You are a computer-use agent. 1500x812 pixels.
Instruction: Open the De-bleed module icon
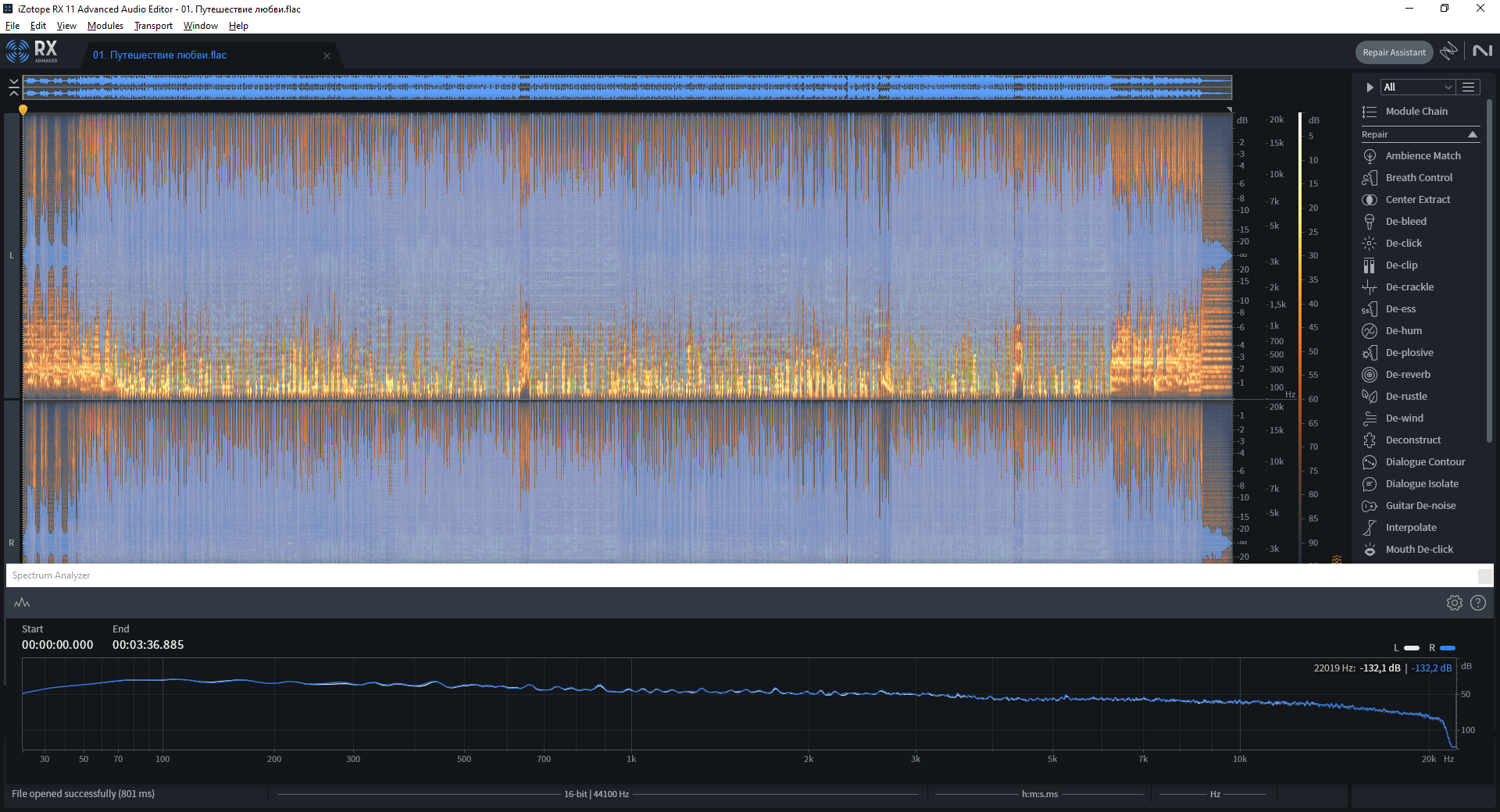(1370, 222)
